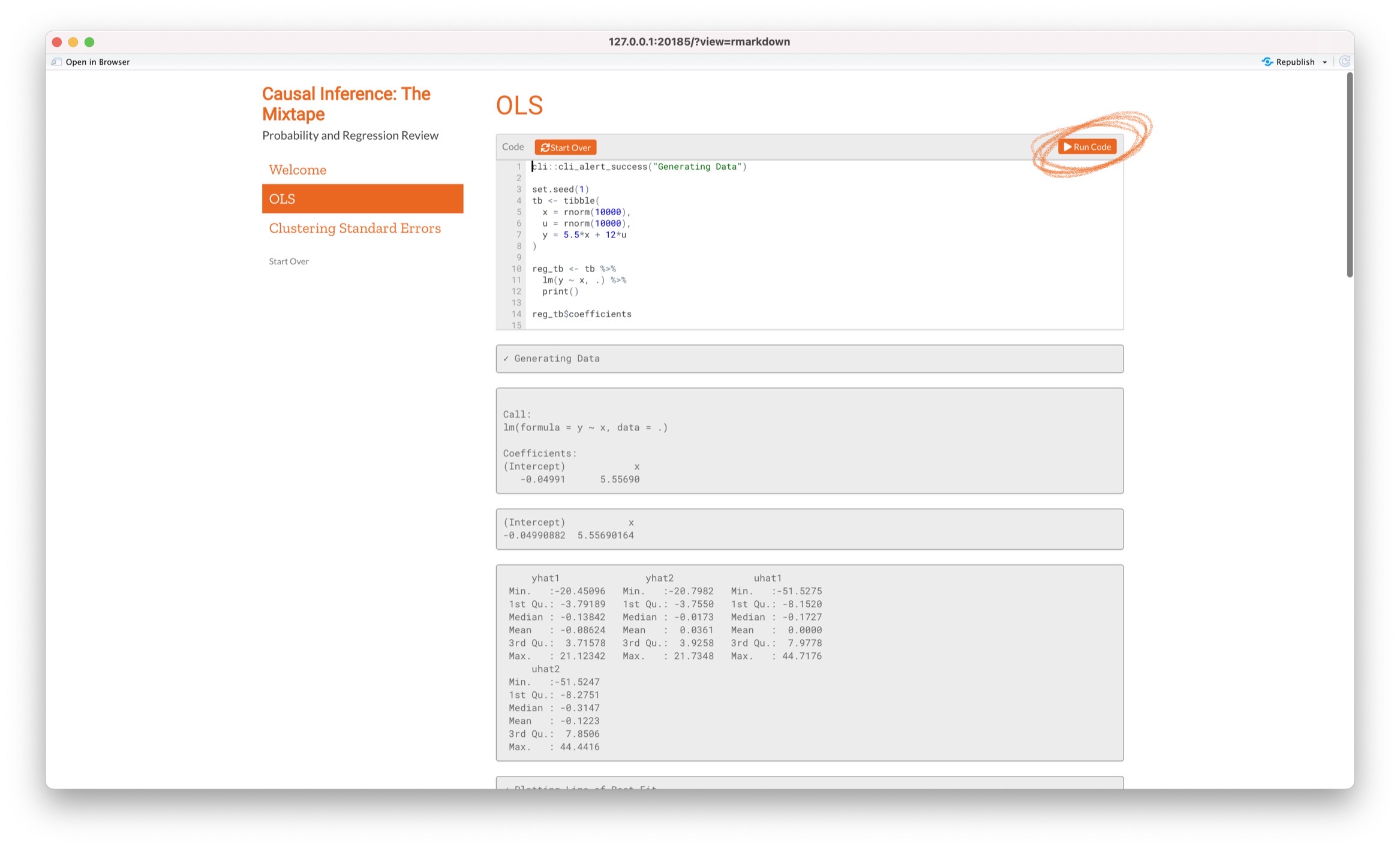This screenshot has height=849, width=1400.
Task: Click the reg_tb$coefficients line in editor
Action: 581,314
